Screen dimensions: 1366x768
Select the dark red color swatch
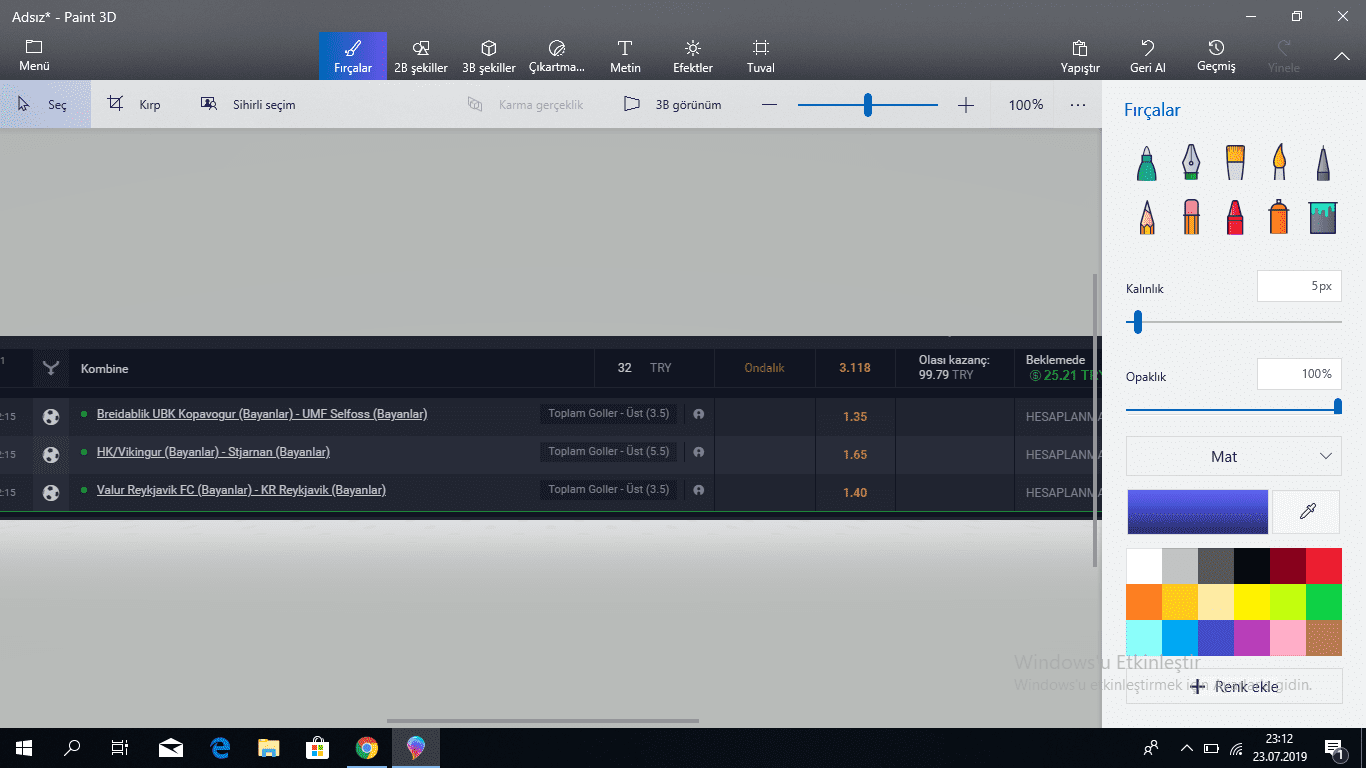1288,566
